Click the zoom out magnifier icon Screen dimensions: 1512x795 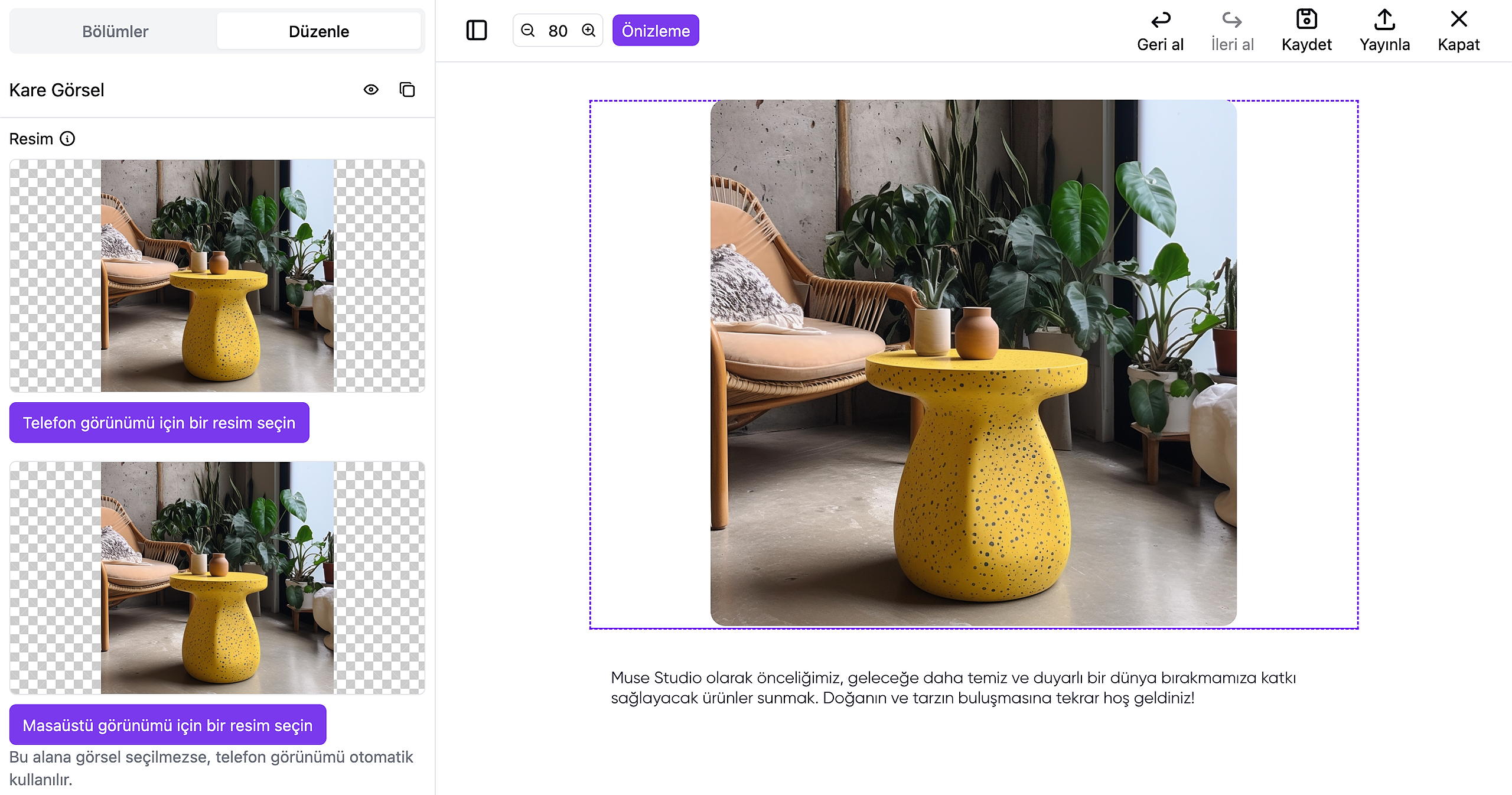click(x=528, y=30)
